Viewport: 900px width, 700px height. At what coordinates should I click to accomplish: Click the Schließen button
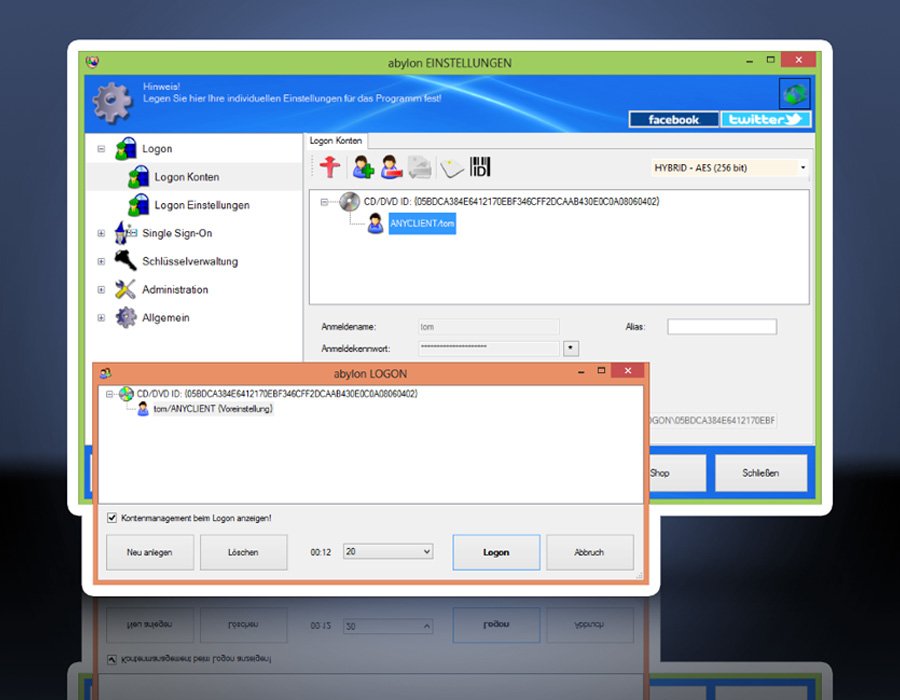[761, 473]
